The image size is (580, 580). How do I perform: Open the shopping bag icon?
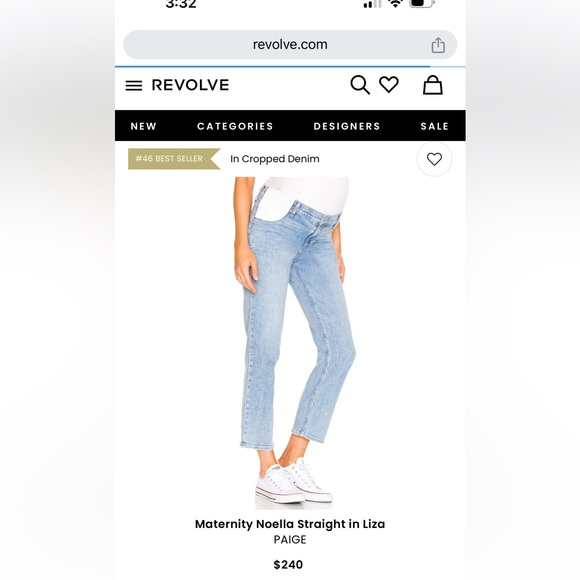click(432, 85)
